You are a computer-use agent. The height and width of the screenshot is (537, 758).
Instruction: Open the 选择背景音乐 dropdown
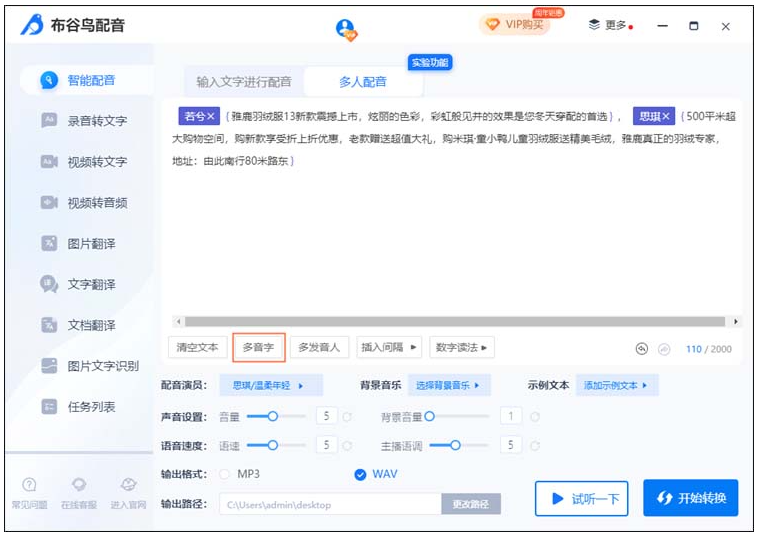pos(447,385)
